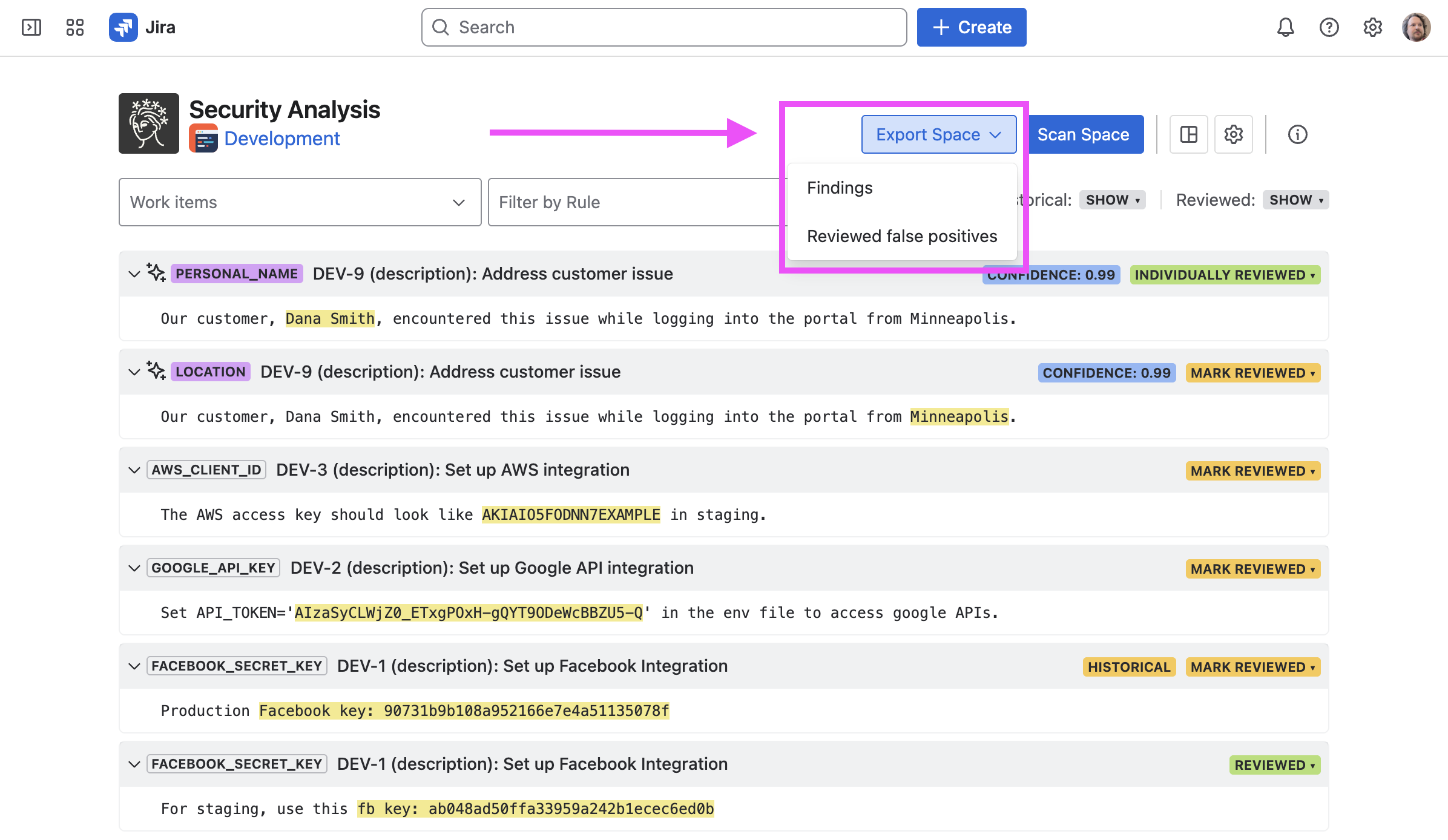Viewport: 1448px width, 840px height.
Task: Toggle the Historical SHOW filter
Action: click(1112, 200)
